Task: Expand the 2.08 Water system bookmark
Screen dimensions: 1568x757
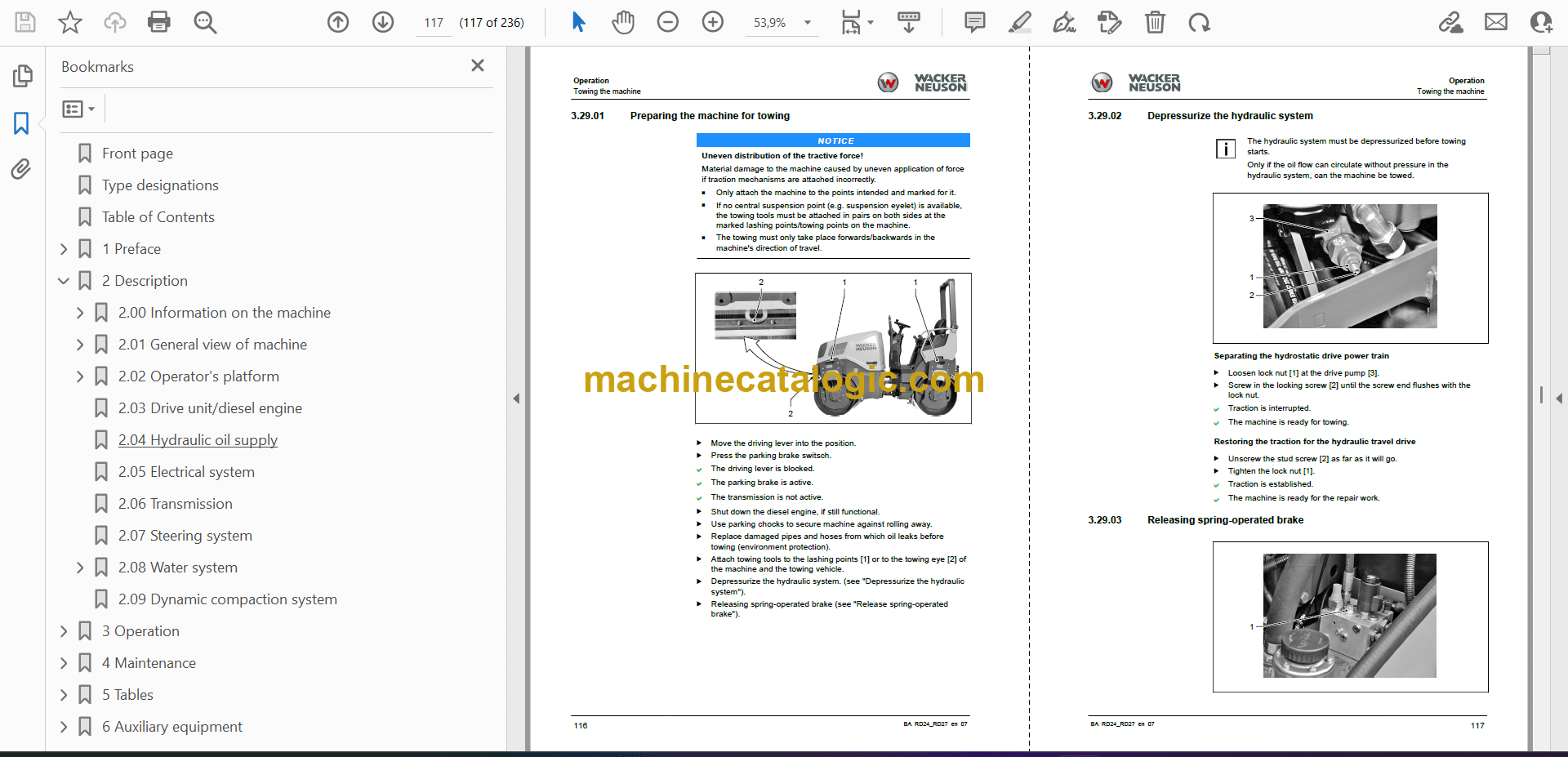Action: click(80, 568)
